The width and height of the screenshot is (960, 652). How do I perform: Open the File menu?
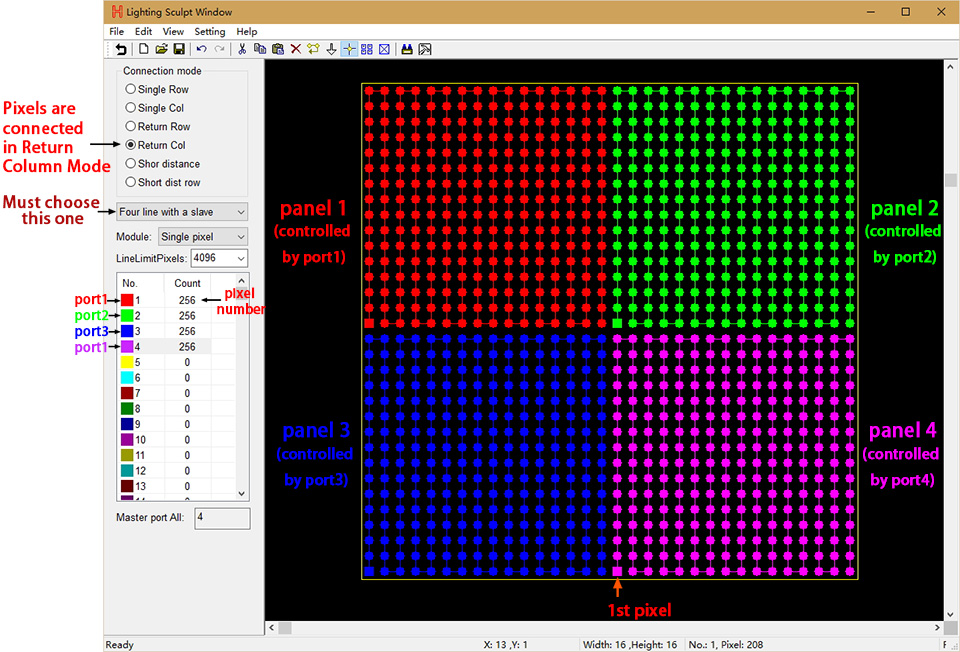coord(116,31)
